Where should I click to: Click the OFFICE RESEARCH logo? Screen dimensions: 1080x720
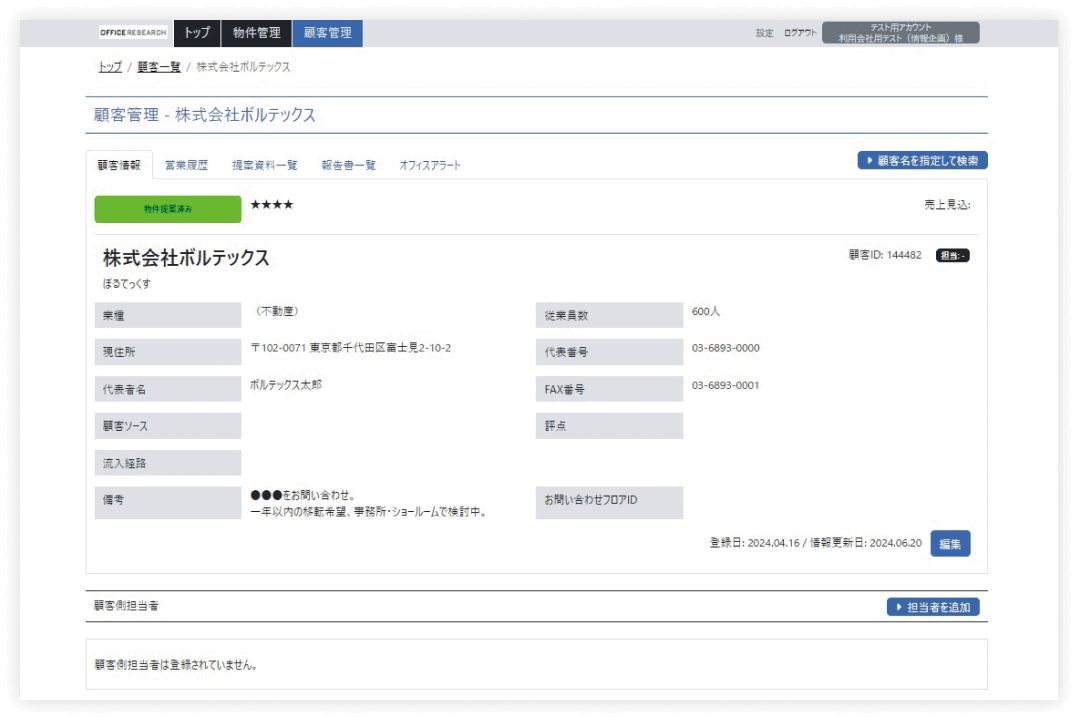133,32
